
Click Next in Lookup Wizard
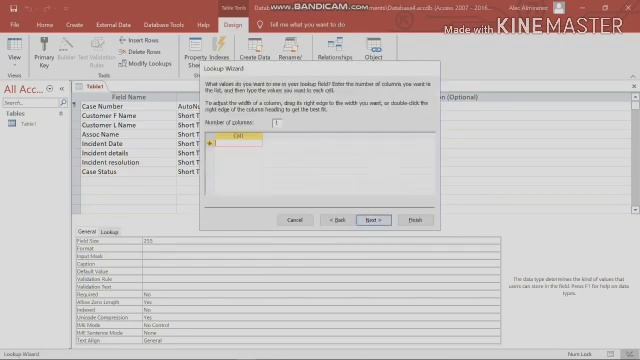[x=373, y=220]
